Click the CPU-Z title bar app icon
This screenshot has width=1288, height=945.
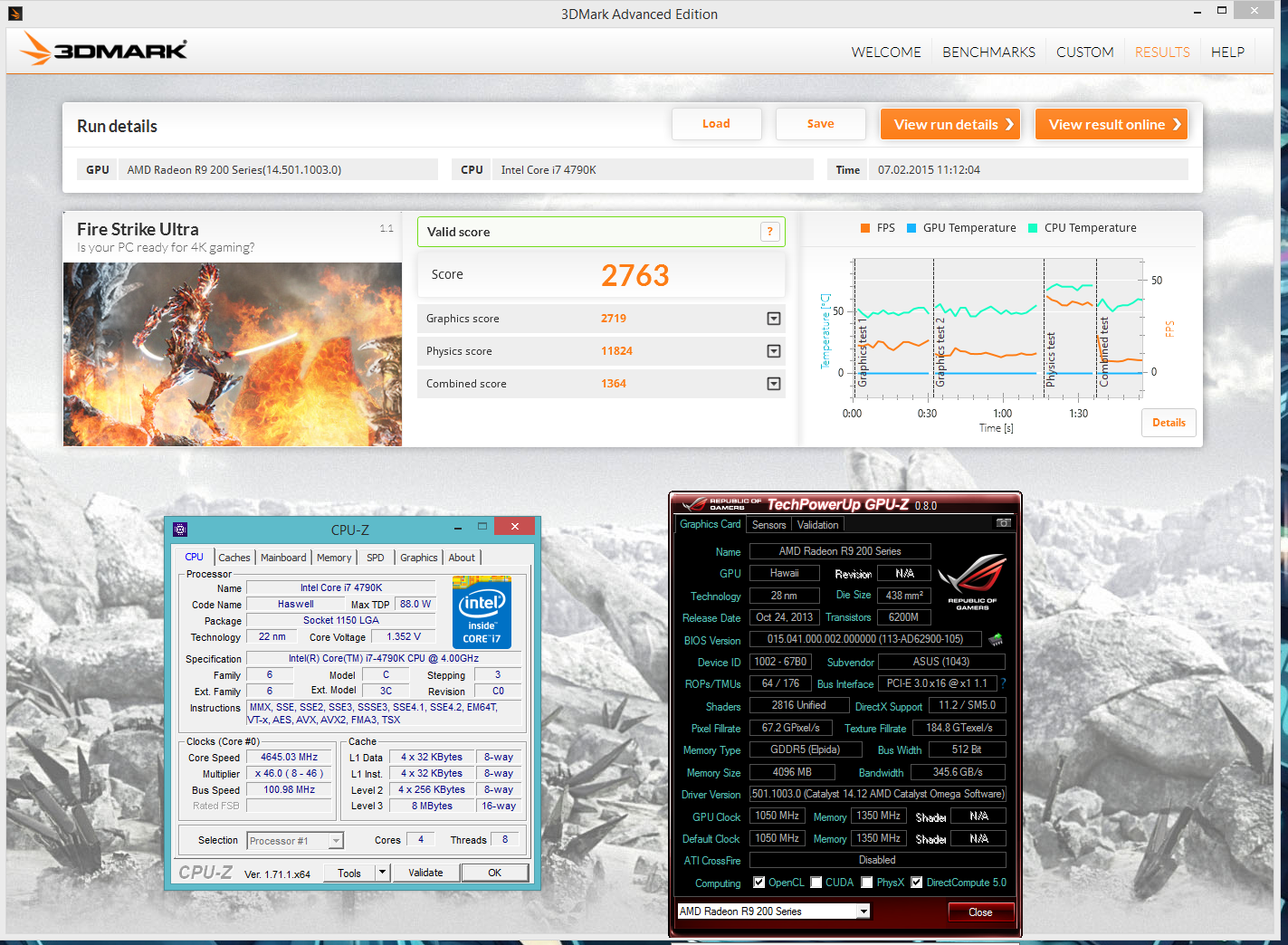(179, 530)
